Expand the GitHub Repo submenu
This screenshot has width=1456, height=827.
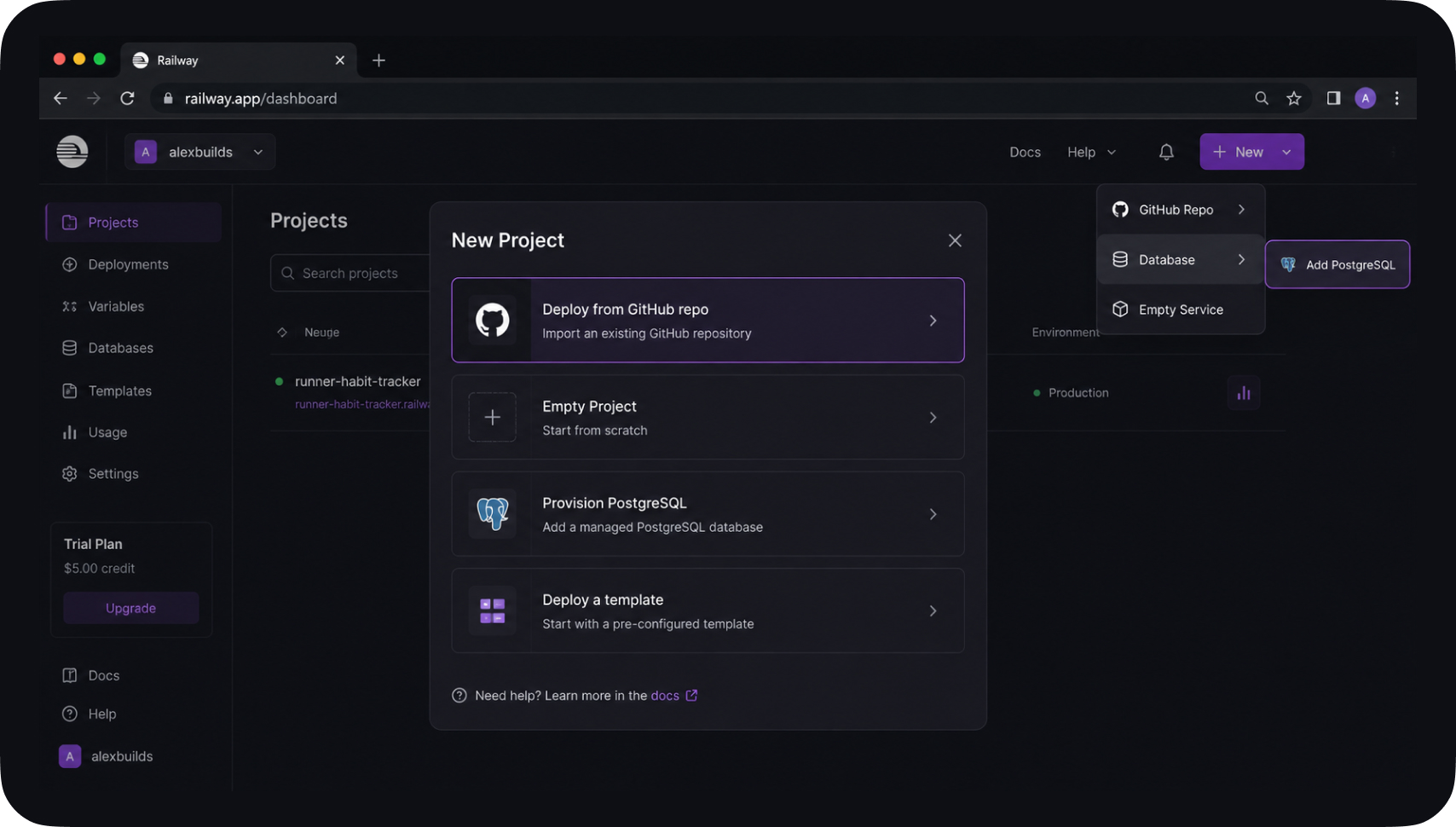pos(1181,210)
